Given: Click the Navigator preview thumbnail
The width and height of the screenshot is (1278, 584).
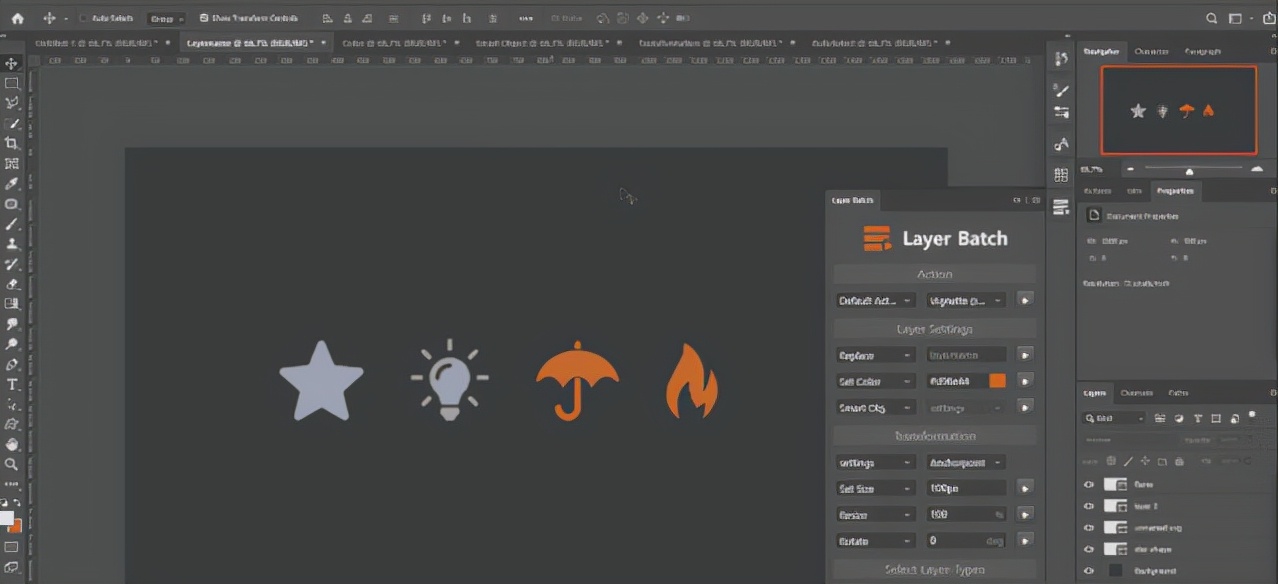Looking at the screenshot, I should coord(1179,110).
